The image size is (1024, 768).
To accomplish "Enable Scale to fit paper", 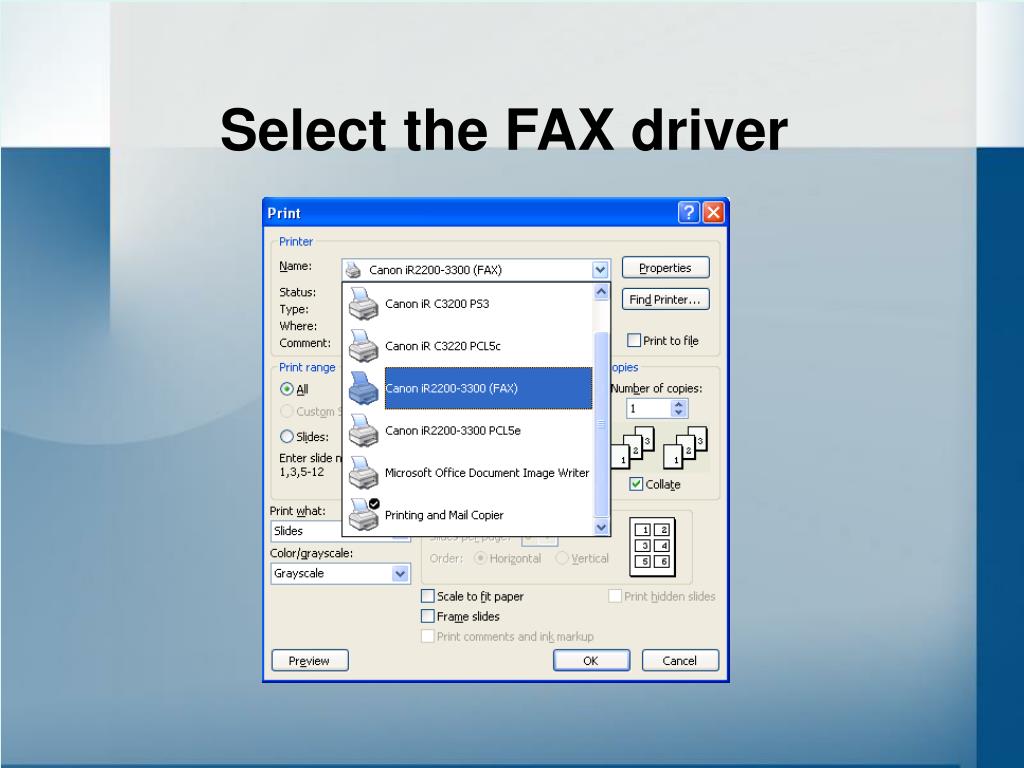I will coord(428,596).
